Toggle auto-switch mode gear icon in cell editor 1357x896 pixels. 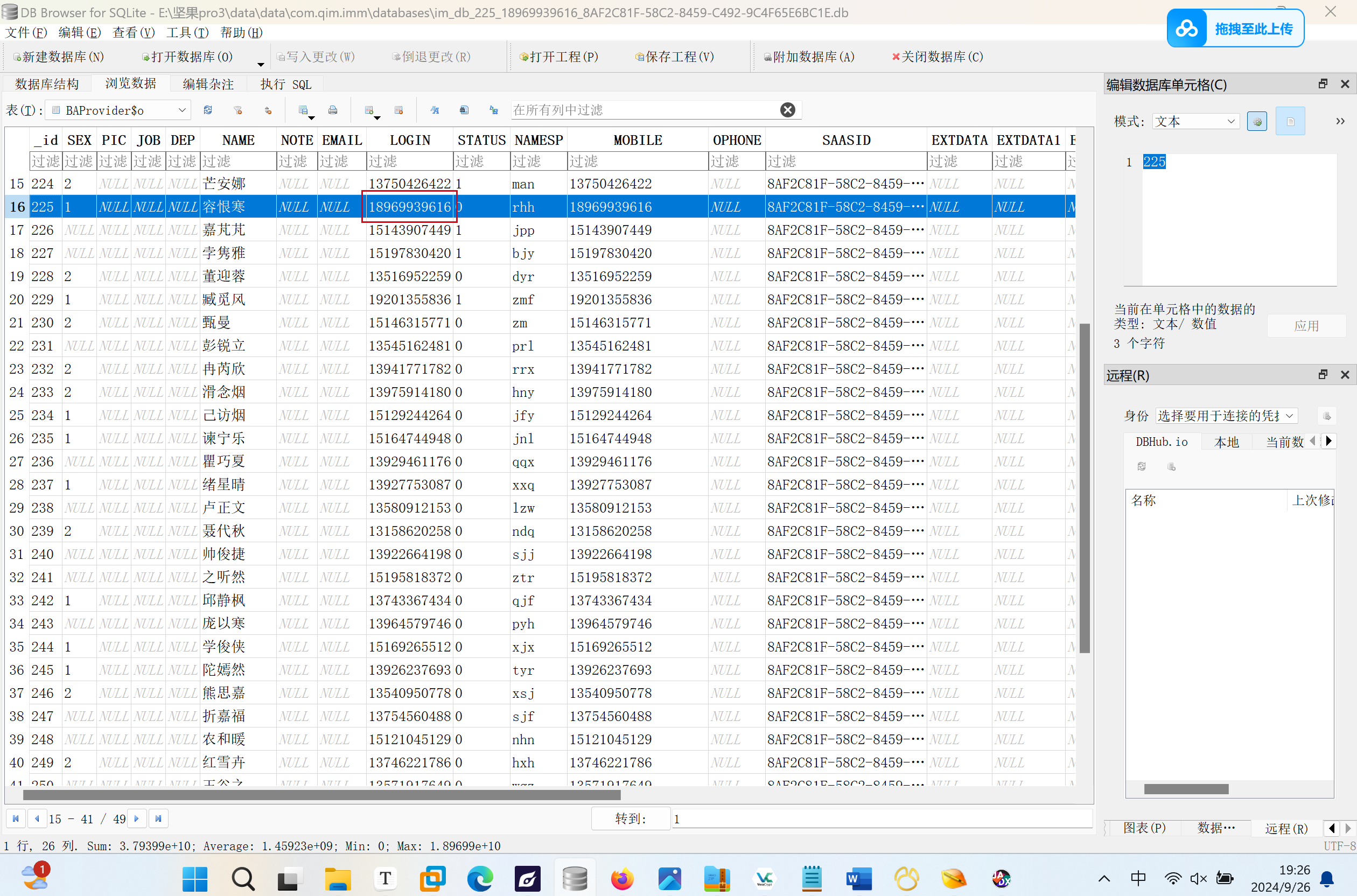[x=1257, y=121]
